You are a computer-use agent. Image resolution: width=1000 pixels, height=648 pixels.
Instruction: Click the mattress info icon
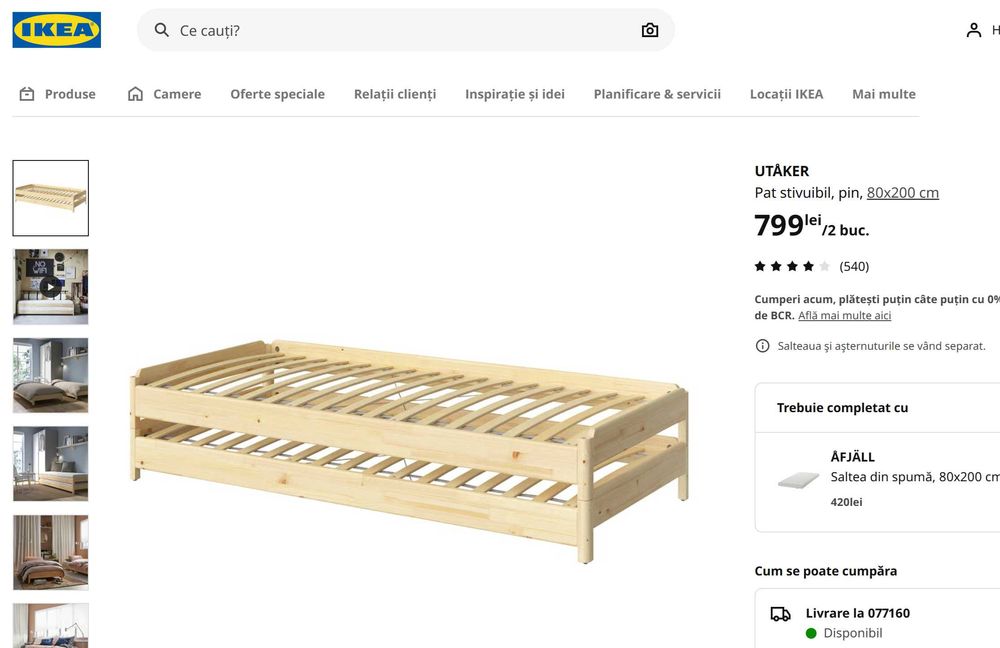pos(763,346)
